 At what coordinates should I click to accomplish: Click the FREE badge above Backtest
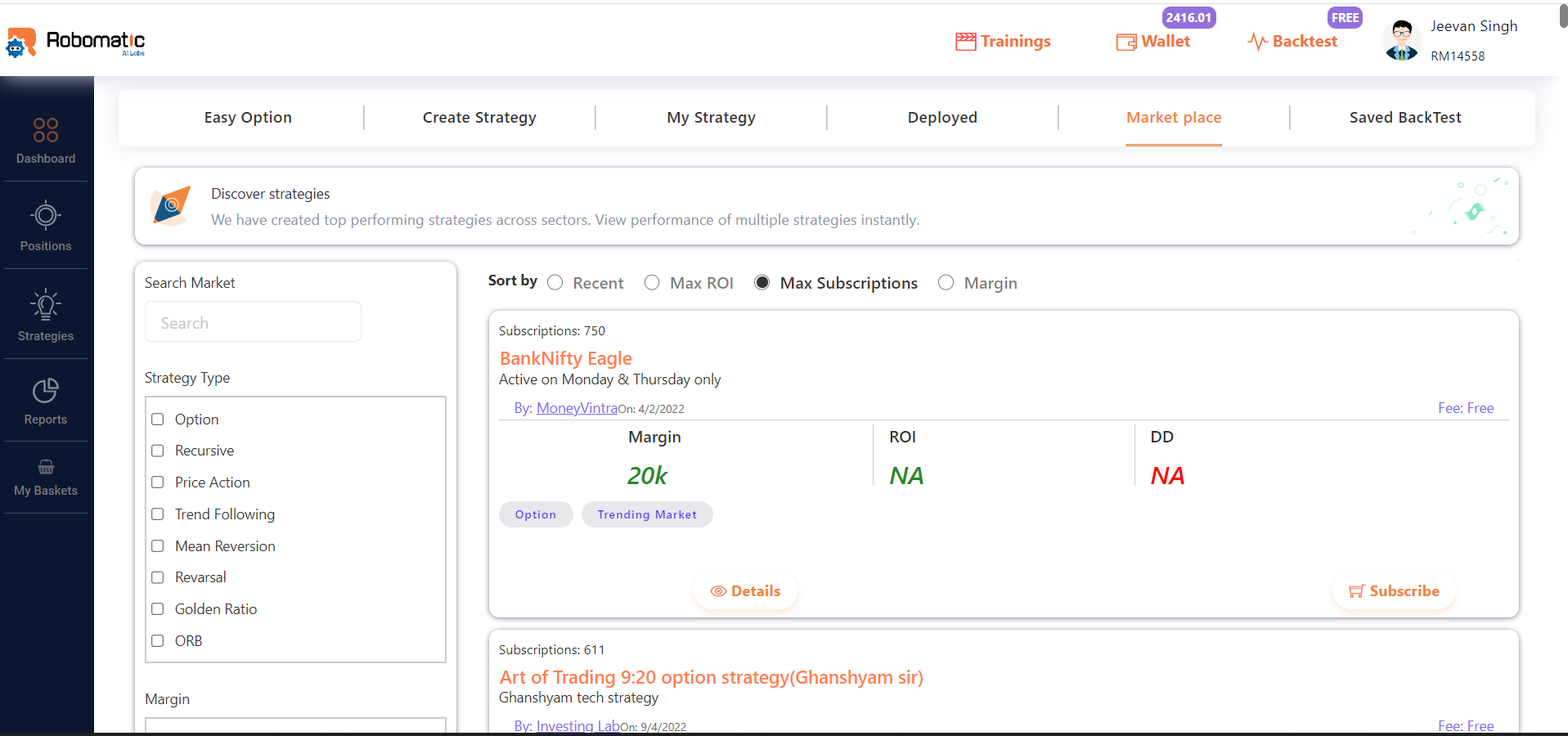1345,17
